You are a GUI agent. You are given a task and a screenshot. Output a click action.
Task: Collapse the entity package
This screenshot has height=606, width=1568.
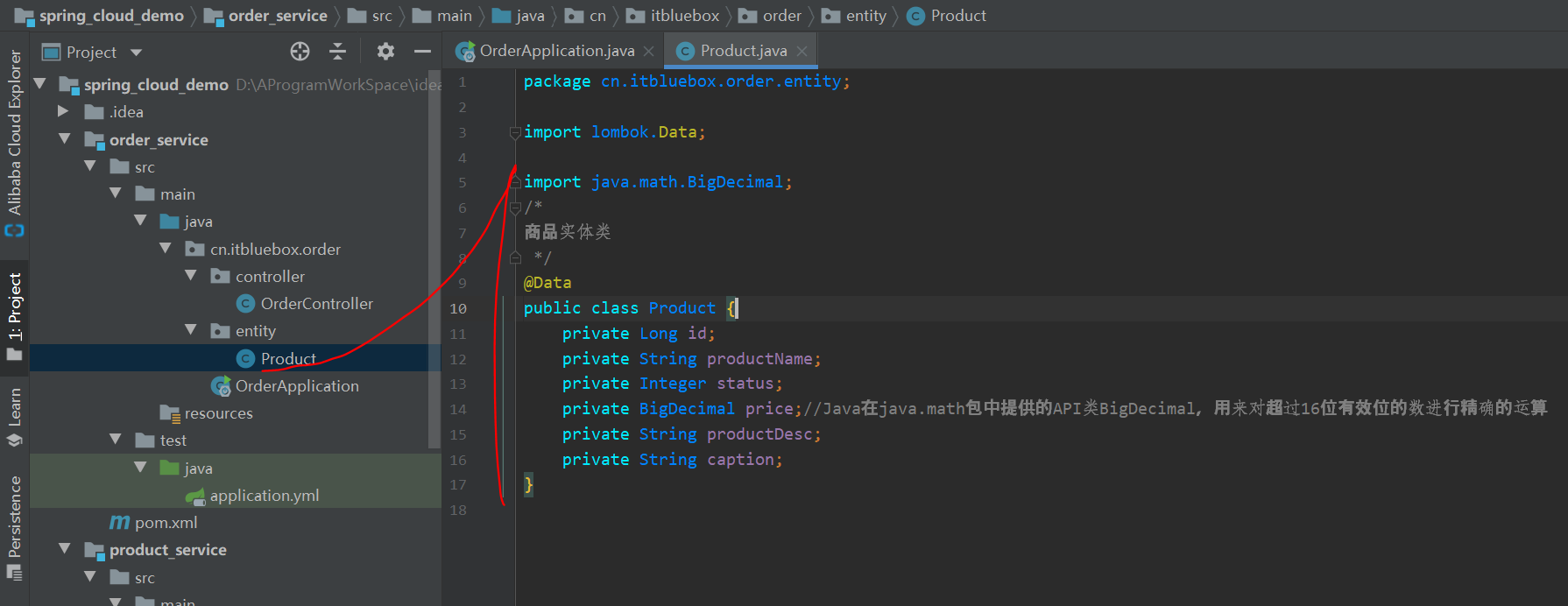(191, 330)
